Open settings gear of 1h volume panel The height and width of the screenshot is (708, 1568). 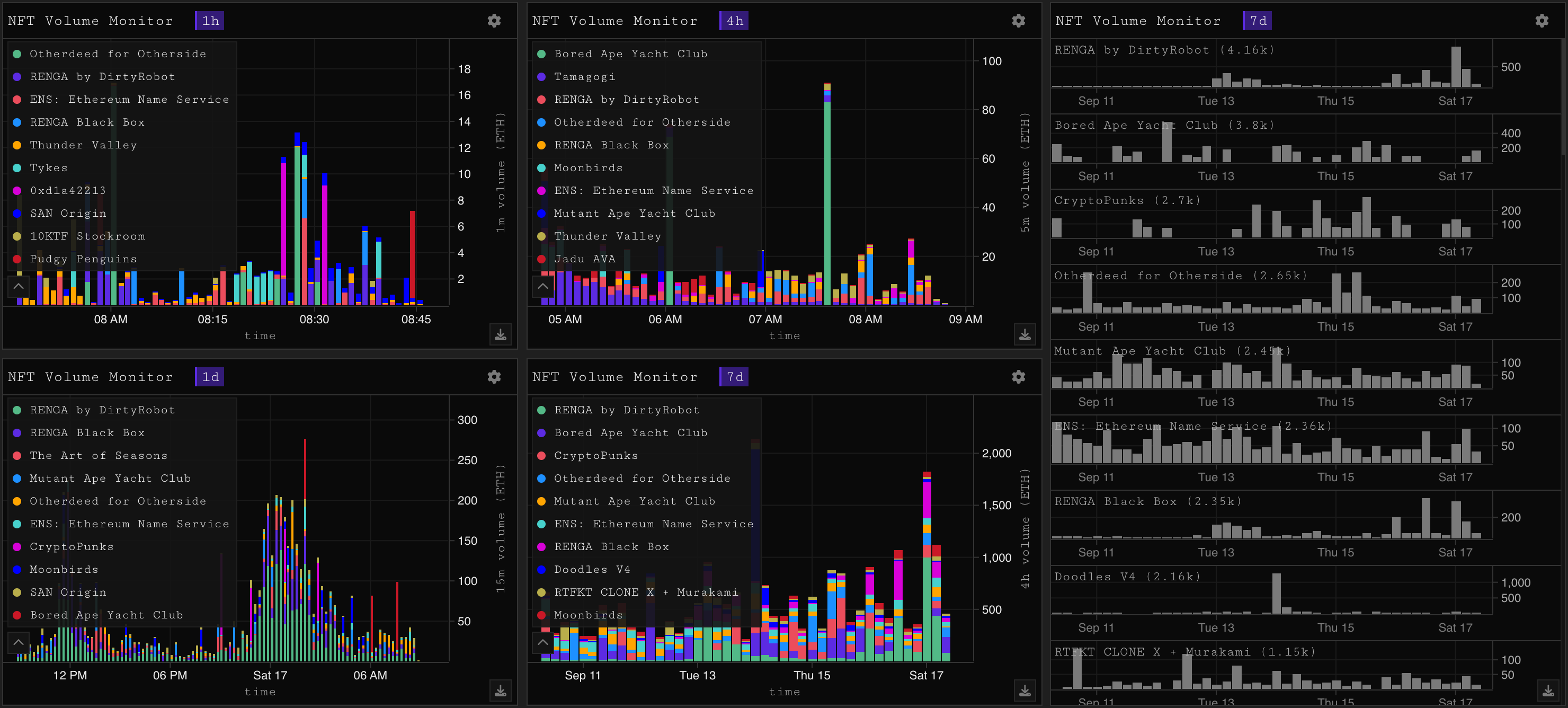click(x=494, y=21)
